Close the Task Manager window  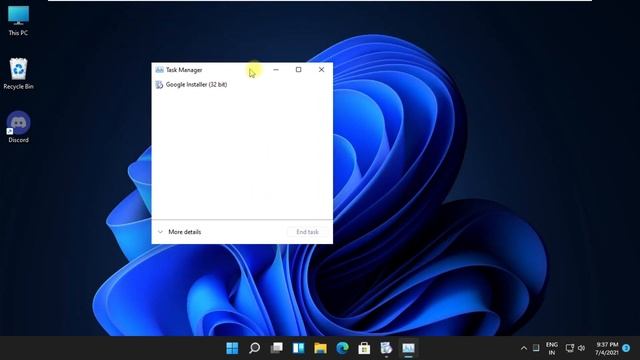click(x=321, y=70)
